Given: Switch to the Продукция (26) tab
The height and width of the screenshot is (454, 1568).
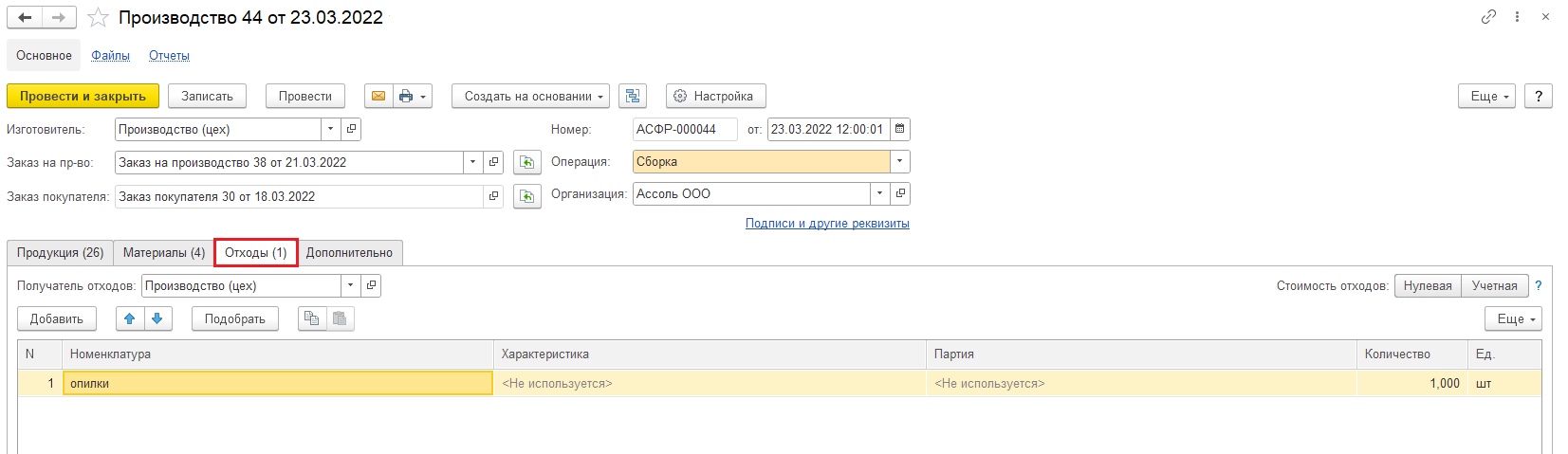Looking at the screenshot, I should click(60, 252).
